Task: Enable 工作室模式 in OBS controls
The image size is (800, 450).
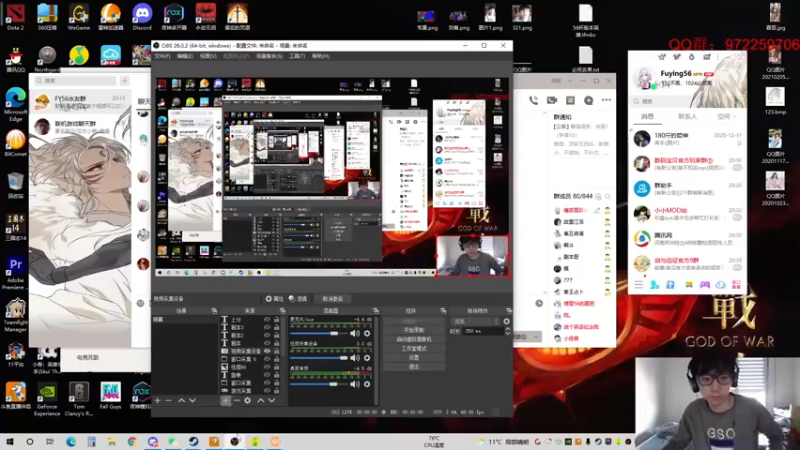Action: [414, 348]
